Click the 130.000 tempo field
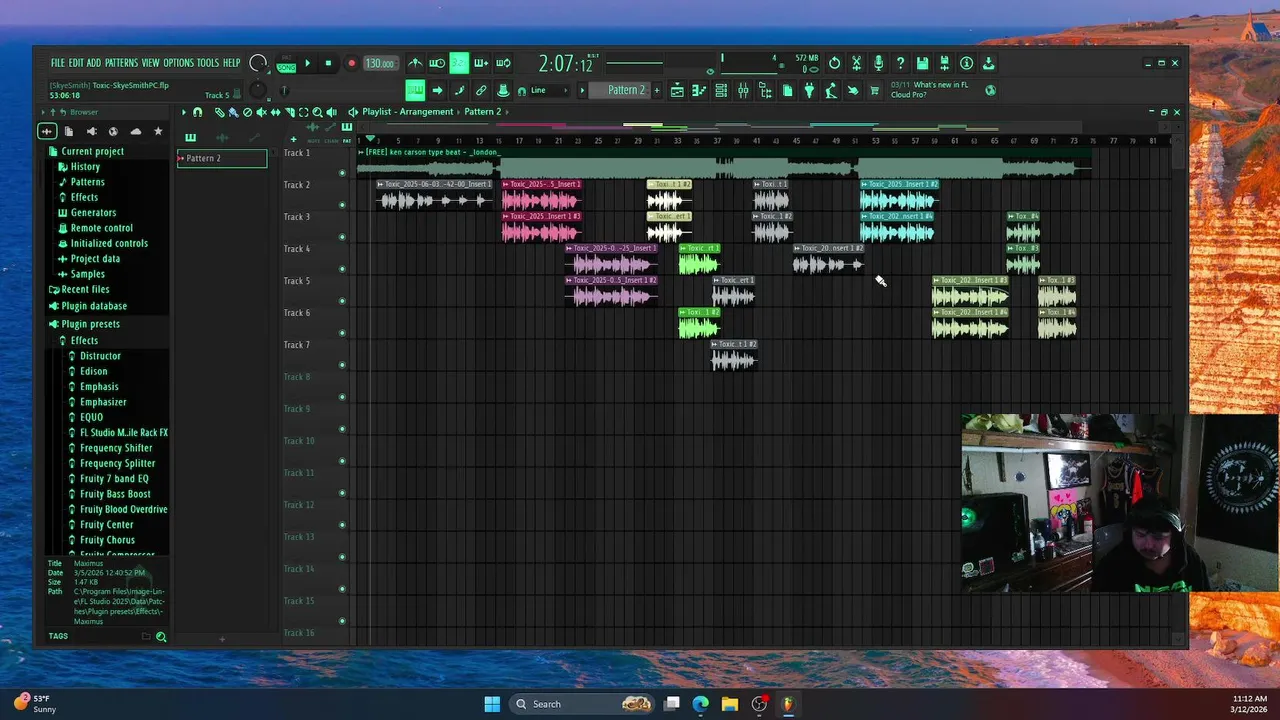Screen dimensions: 1280x720 379,63
